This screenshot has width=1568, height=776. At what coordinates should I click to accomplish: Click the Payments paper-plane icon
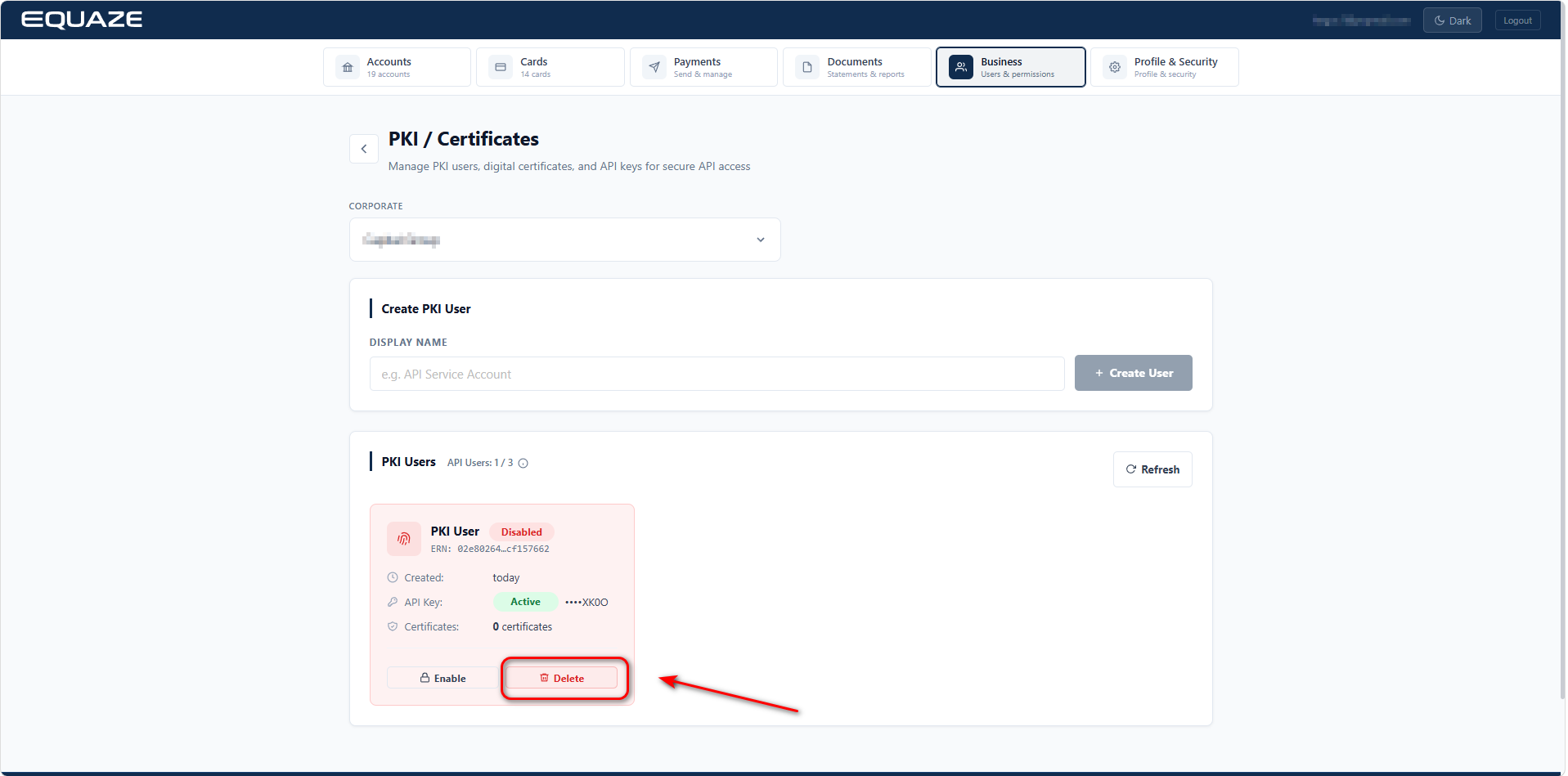654,67
